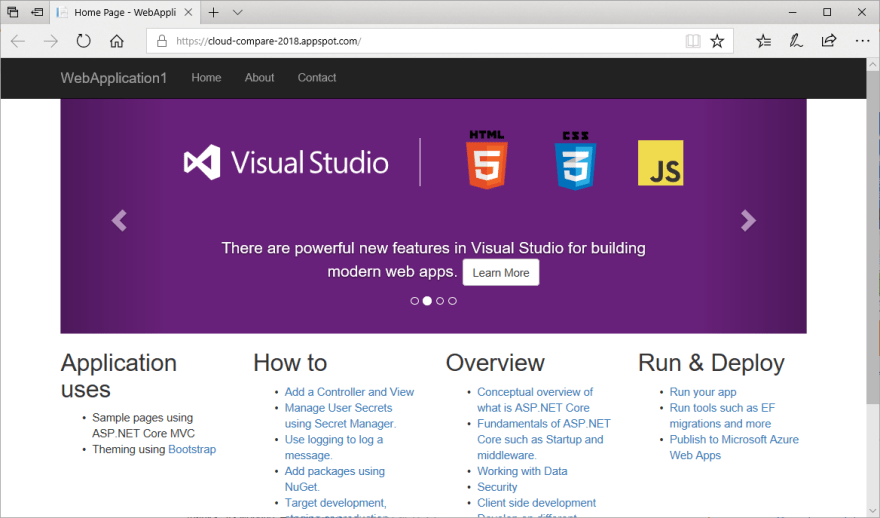Screen dimensions: 880x518
Task: Select the second carousel indicator dot
Action: (x=427, y=301)
